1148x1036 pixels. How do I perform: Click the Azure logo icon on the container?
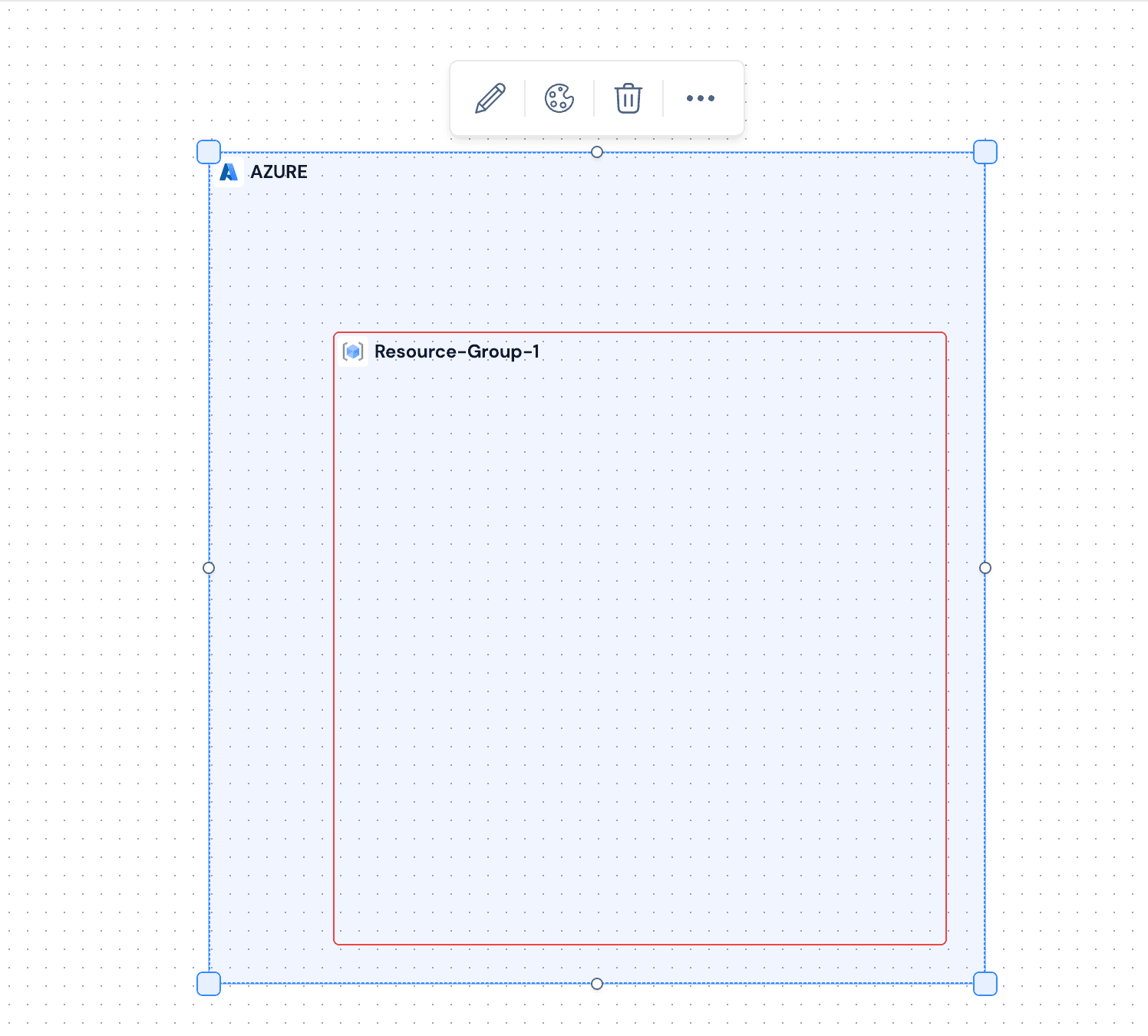point(229,172)
